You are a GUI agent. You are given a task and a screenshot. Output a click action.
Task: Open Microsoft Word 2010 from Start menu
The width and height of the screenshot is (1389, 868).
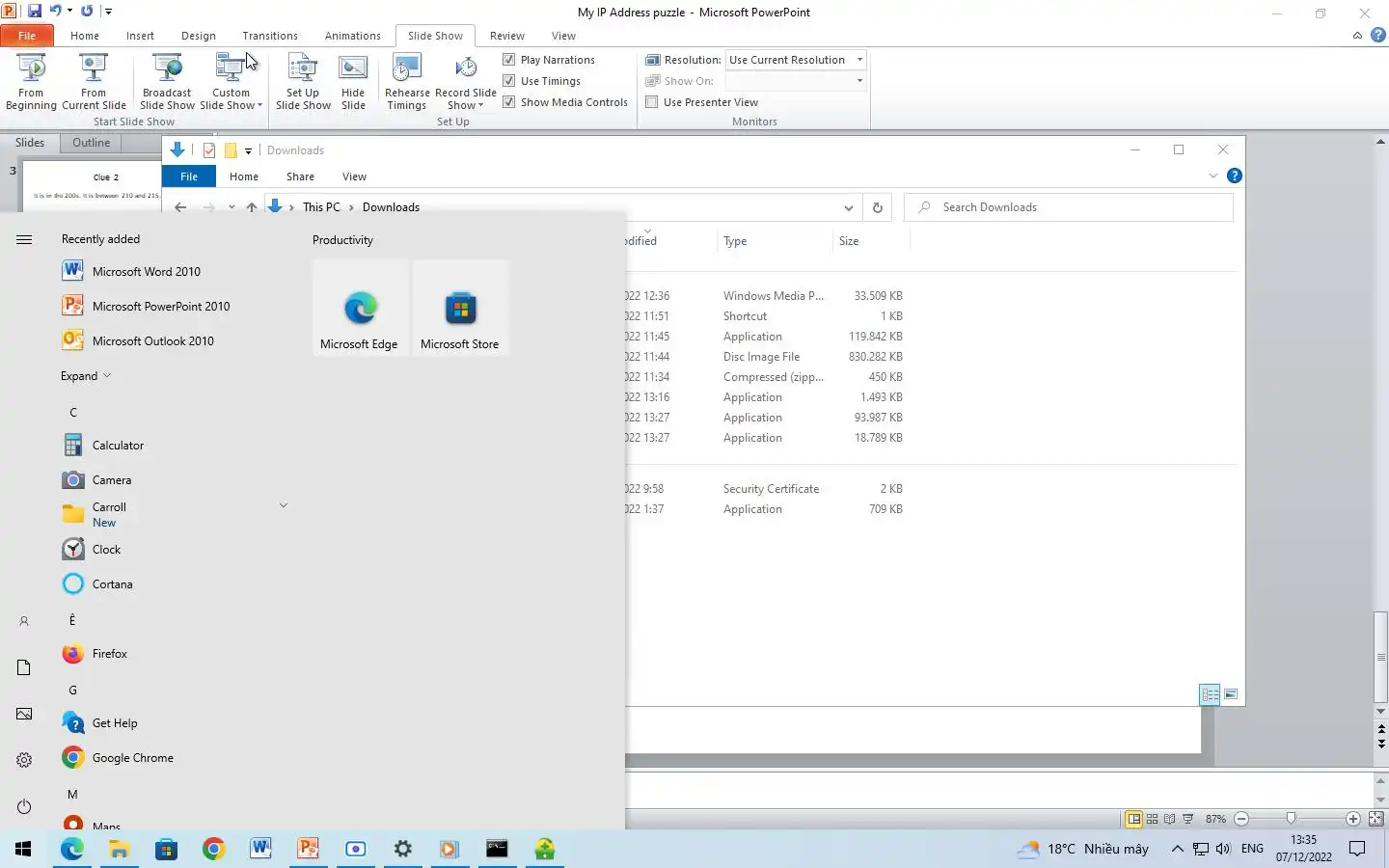[147, 272]
